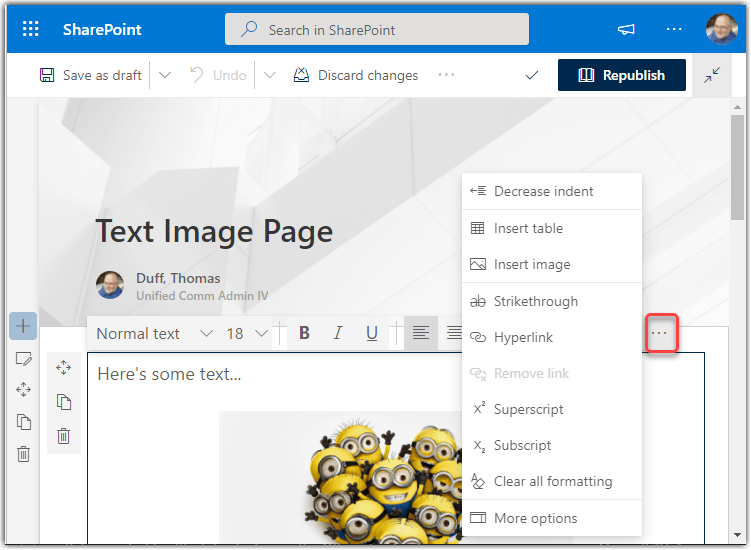Expand the Save as draft dropdown arrow
Image resolution: width=751 pixels, height=550 pixels.
(165, 75)
